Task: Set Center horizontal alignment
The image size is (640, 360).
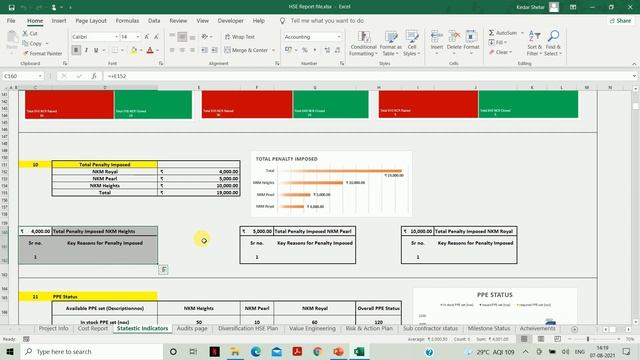Action: coord(182,50)
